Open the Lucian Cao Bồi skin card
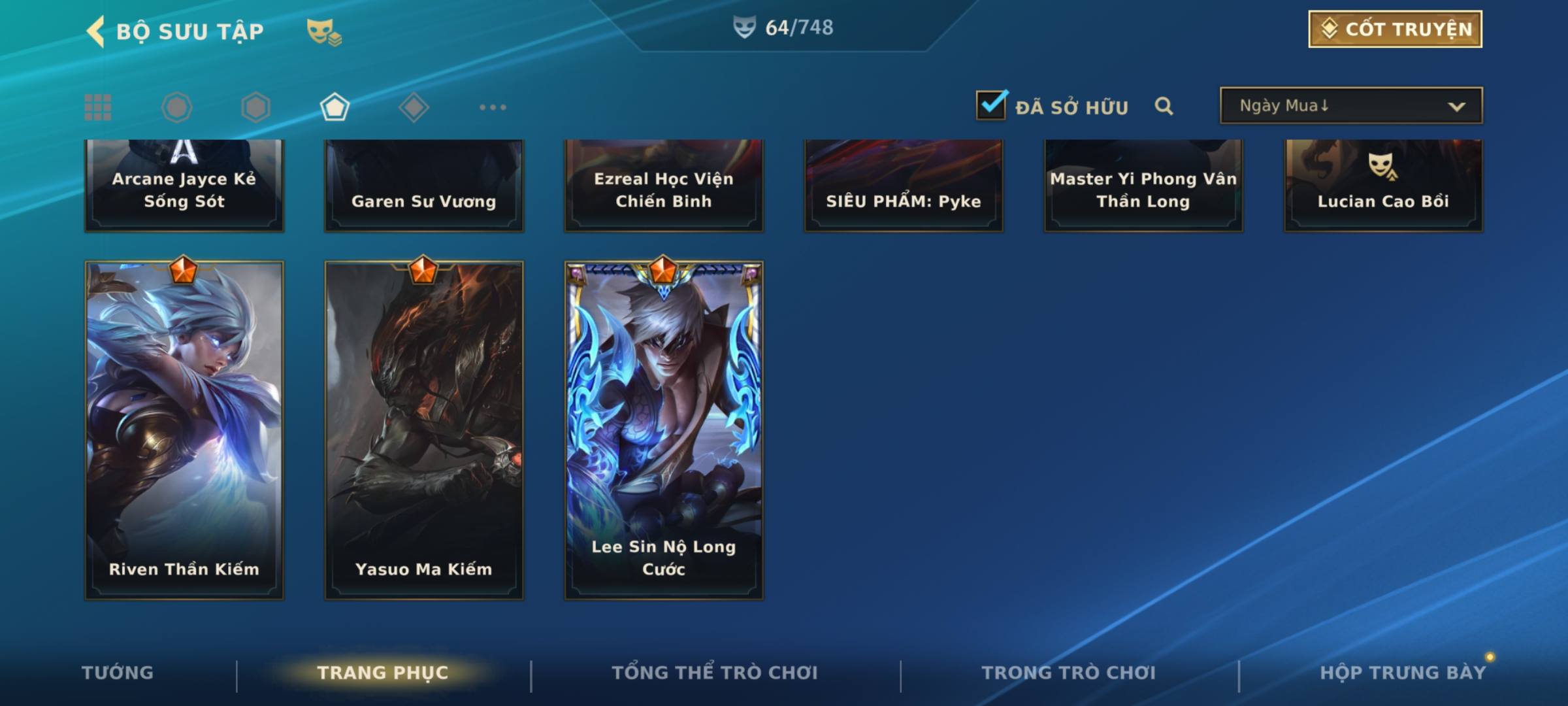1568x706 pixels. tap(1383, 185)
